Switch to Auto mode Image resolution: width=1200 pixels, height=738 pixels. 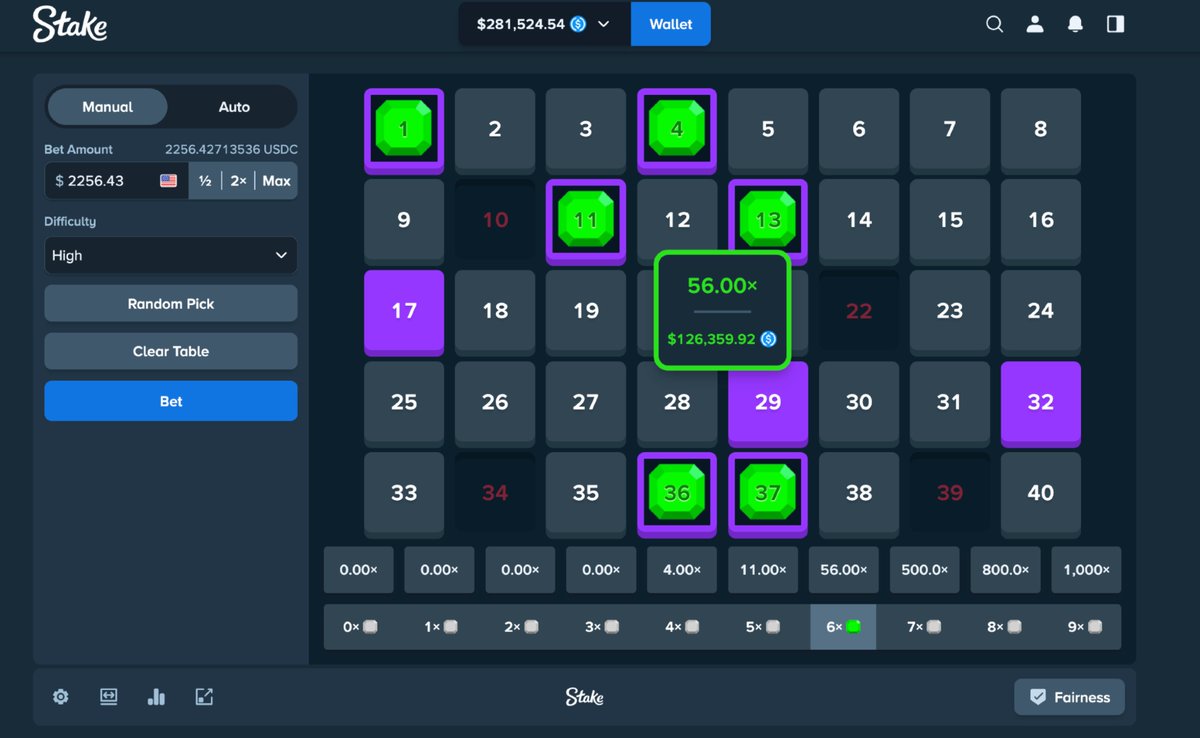[234, 107]
